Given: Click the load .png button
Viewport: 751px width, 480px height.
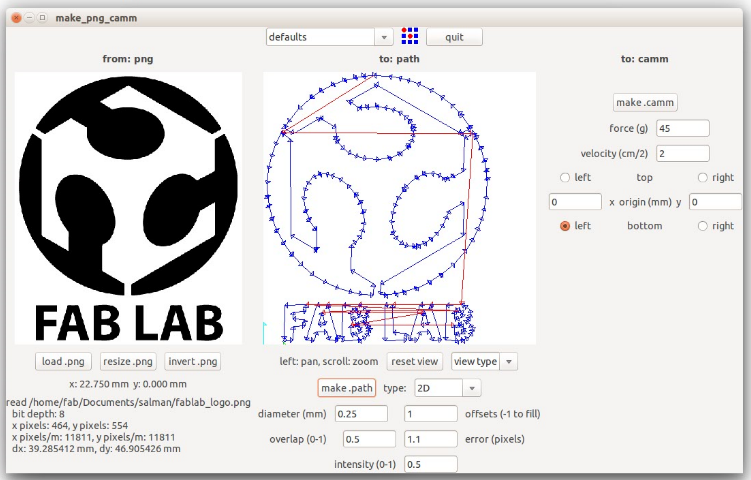Looking at the screenshot, I should (x=63, y=362).
